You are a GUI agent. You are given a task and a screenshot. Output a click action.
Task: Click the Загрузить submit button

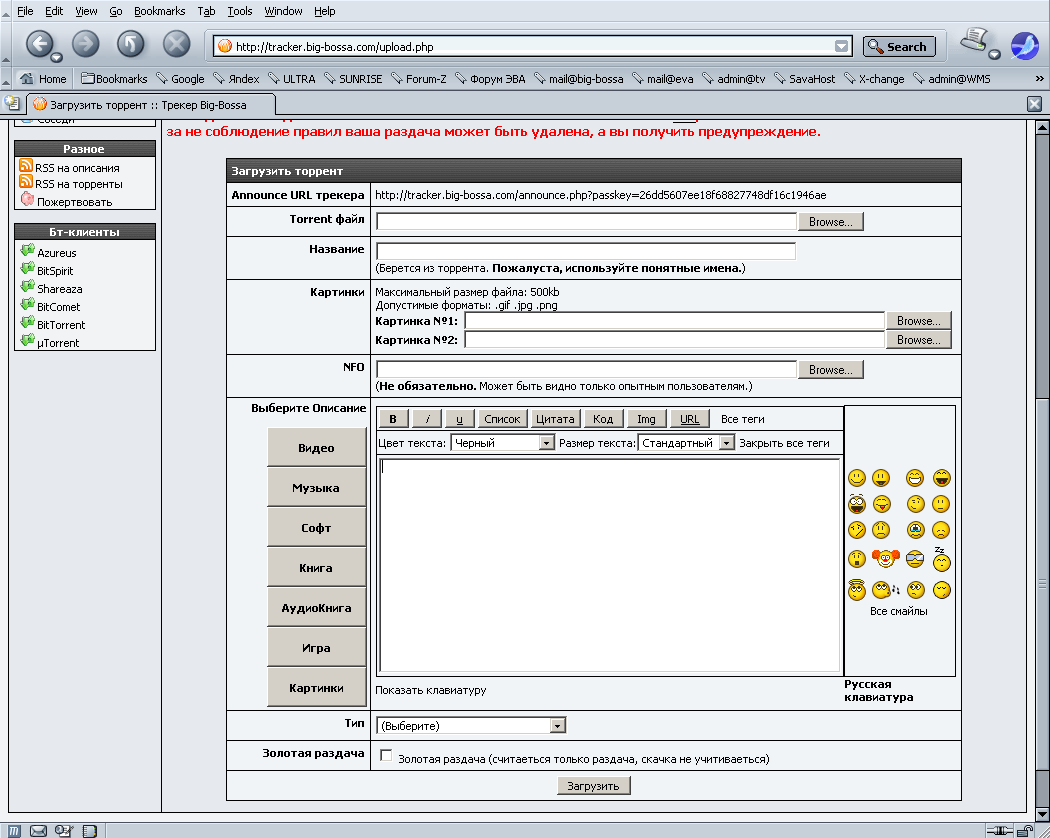click(594, 786)
